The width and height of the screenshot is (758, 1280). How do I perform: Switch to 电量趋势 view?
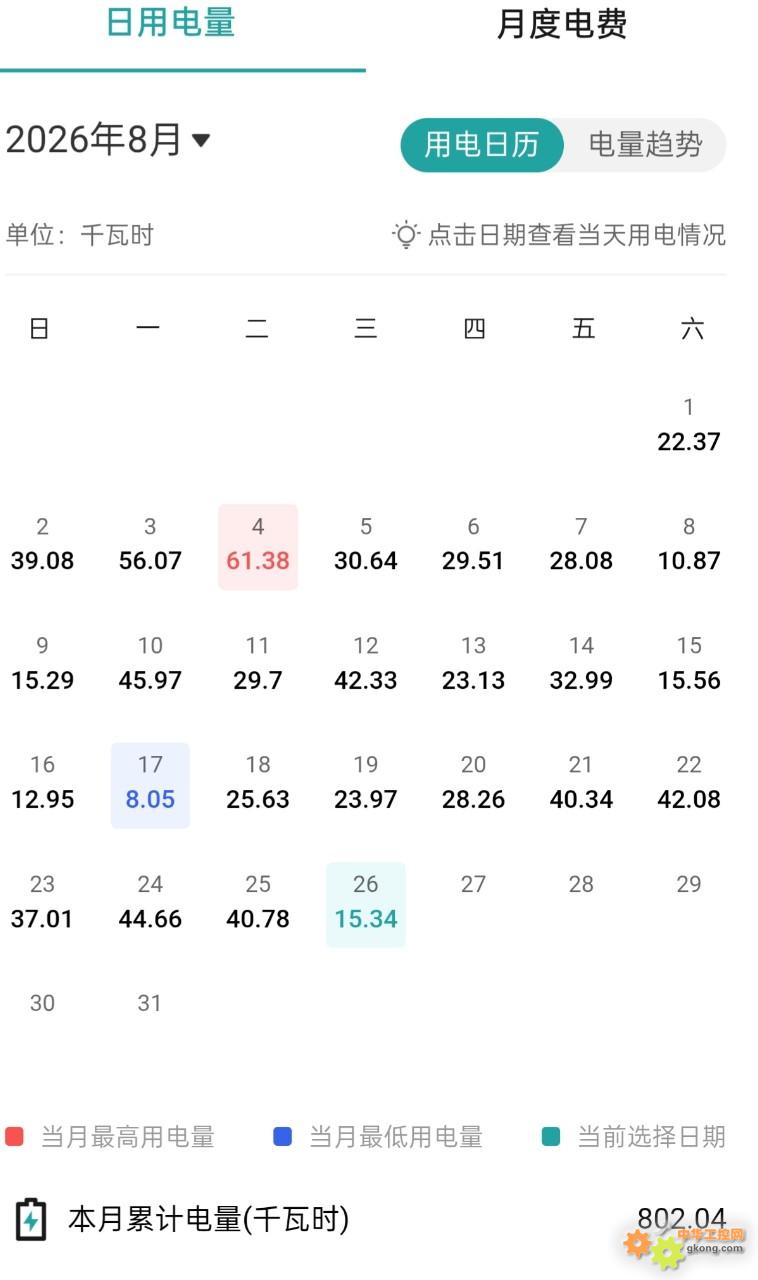click(x=645, y=145)
